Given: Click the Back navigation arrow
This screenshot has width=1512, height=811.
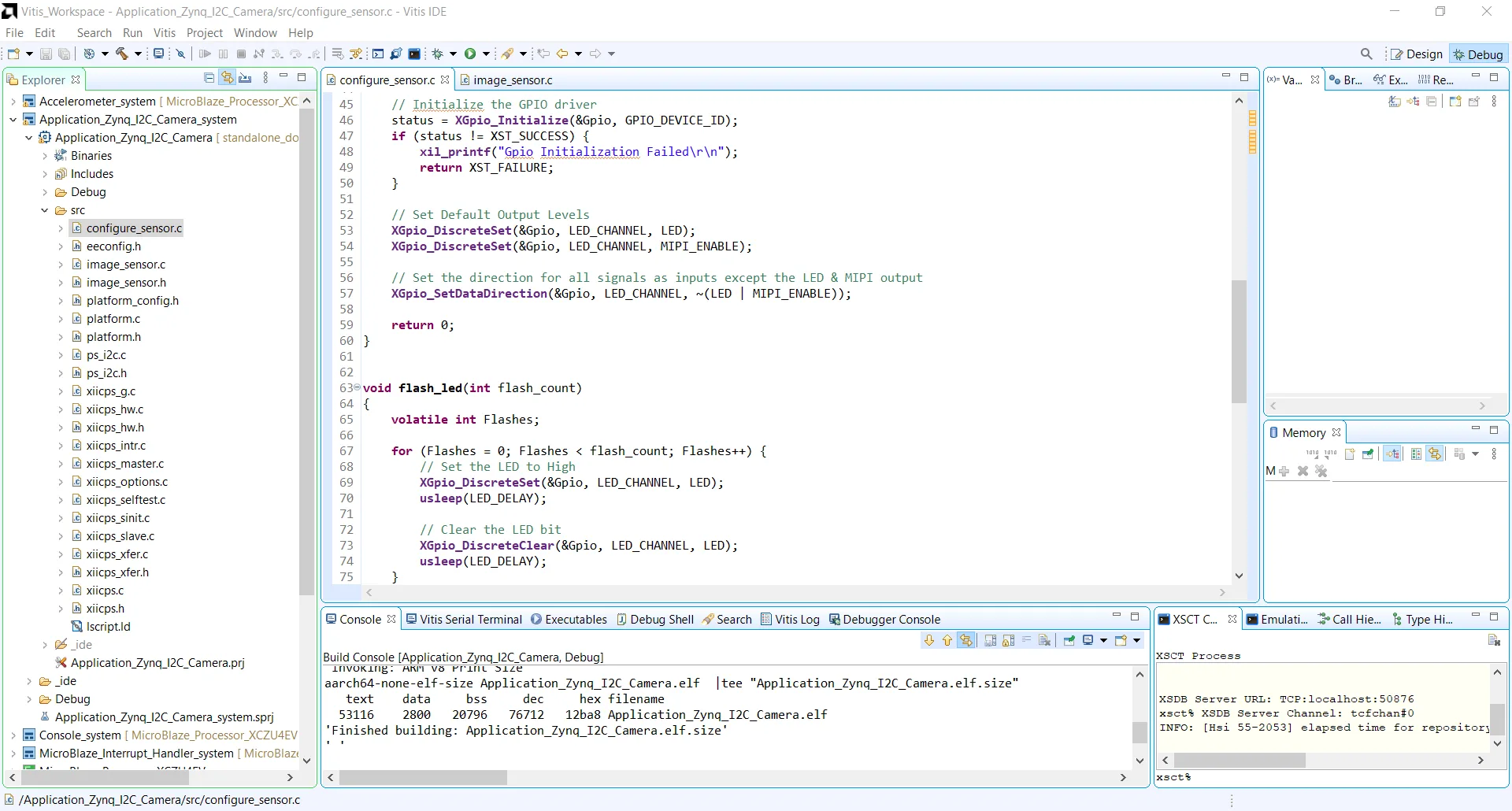Looking at the screenshot, I should point(562,54).
